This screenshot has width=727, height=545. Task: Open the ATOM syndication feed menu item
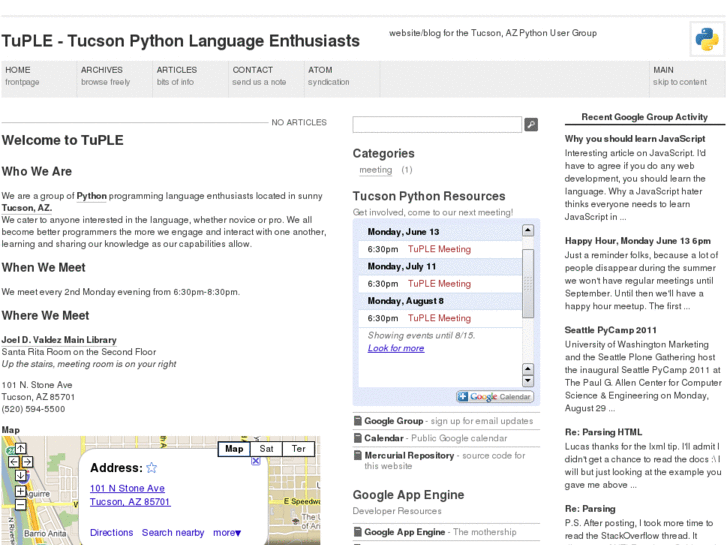tap(342, 79)
